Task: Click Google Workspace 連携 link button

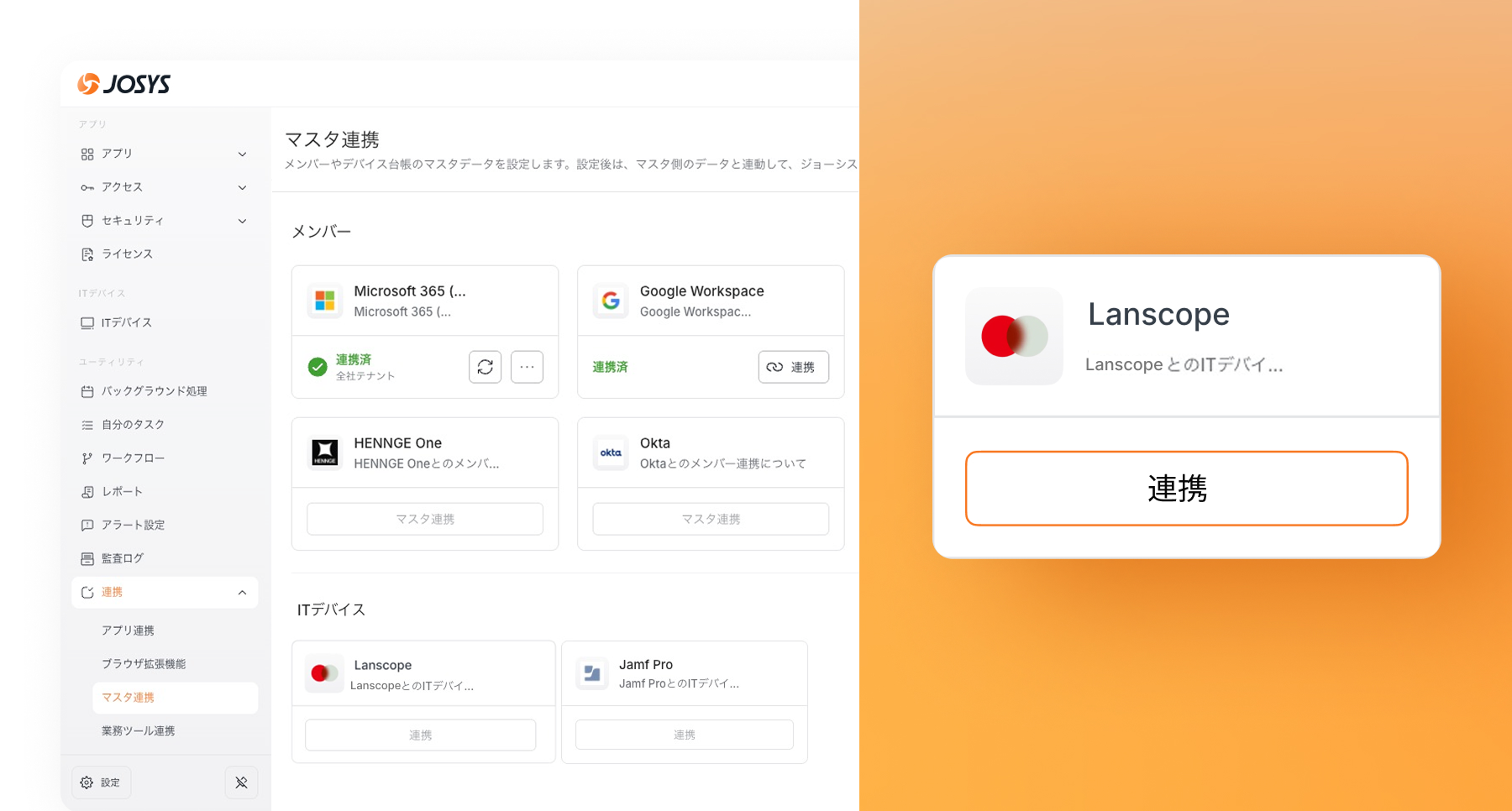Action: point(794,367)
